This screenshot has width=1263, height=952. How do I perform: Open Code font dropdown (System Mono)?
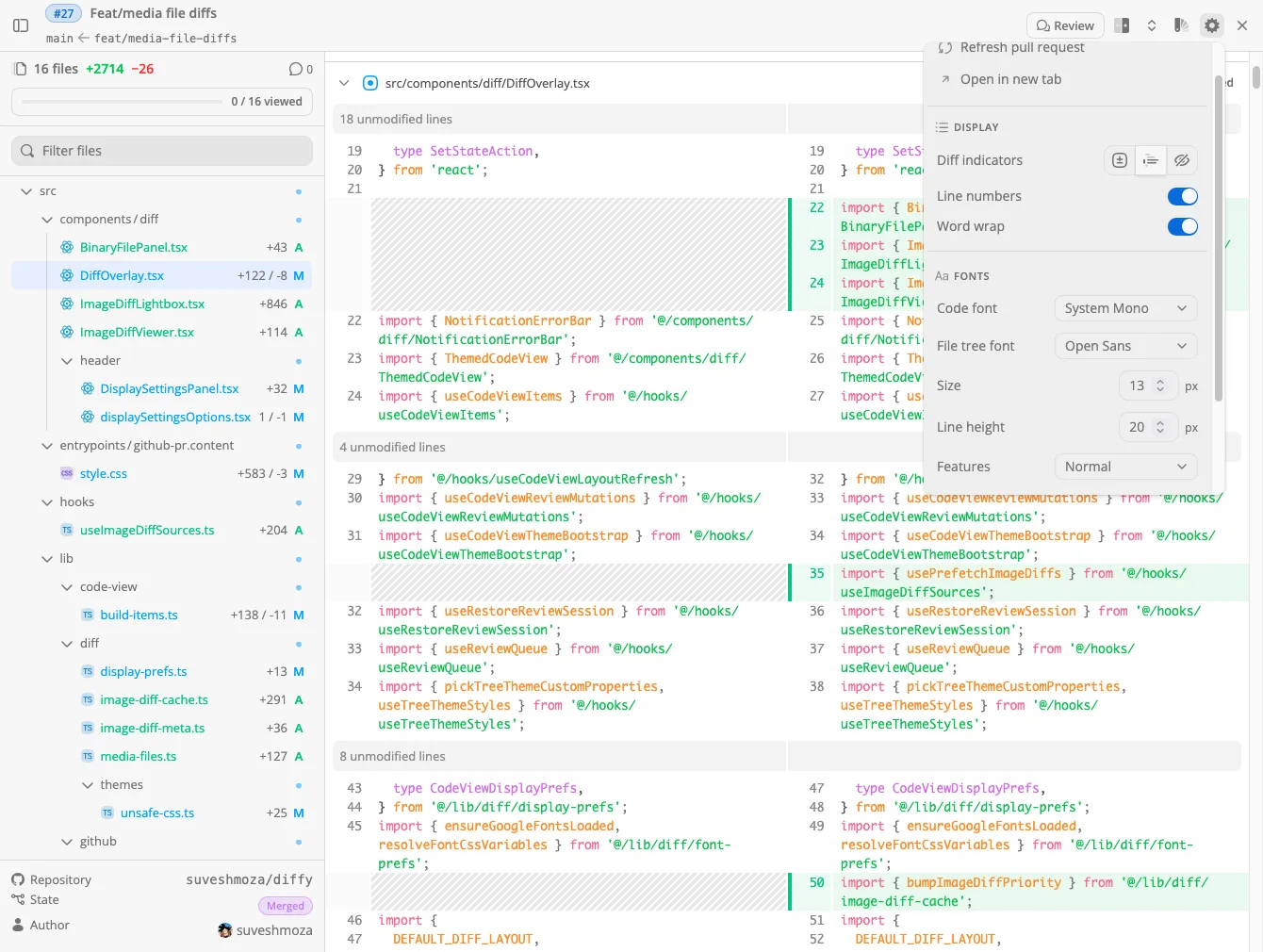pyautogui.click(x=1126, y=308)
